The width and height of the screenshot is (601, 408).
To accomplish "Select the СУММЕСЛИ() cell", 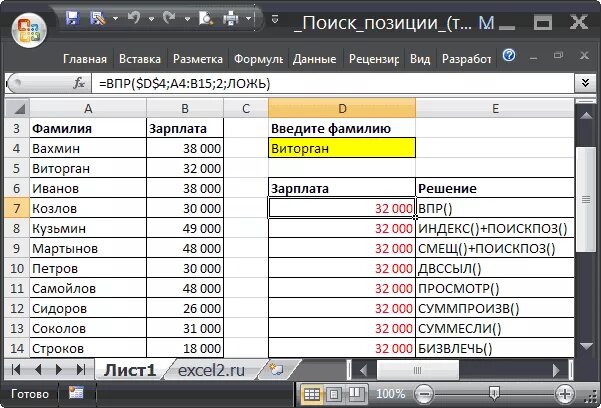I will 495,328.
